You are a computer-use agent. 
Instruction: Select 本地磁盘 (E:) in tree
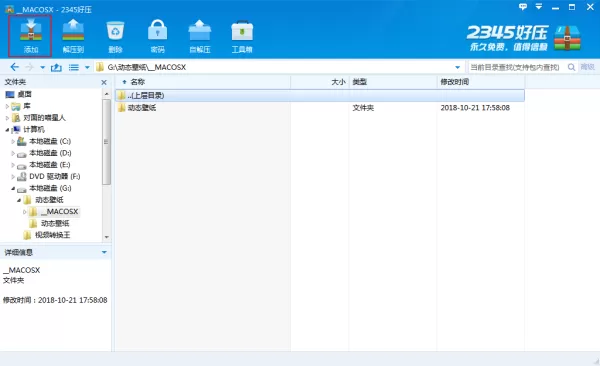click(49, 165)
